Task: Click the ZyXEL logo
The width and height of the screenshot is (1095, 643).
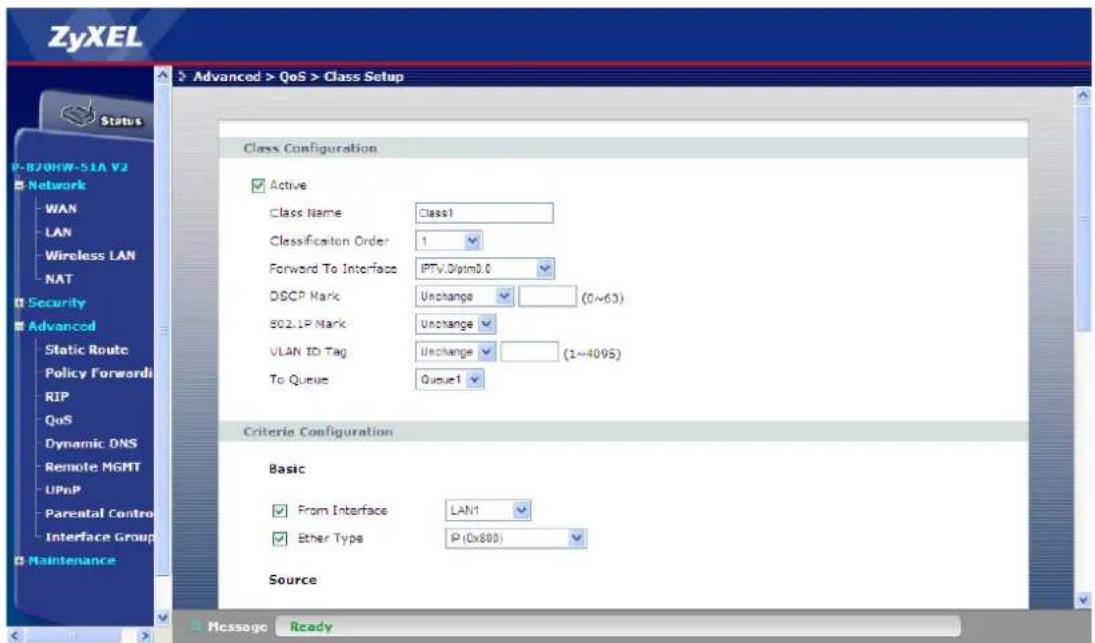Action: click(96, 38)
